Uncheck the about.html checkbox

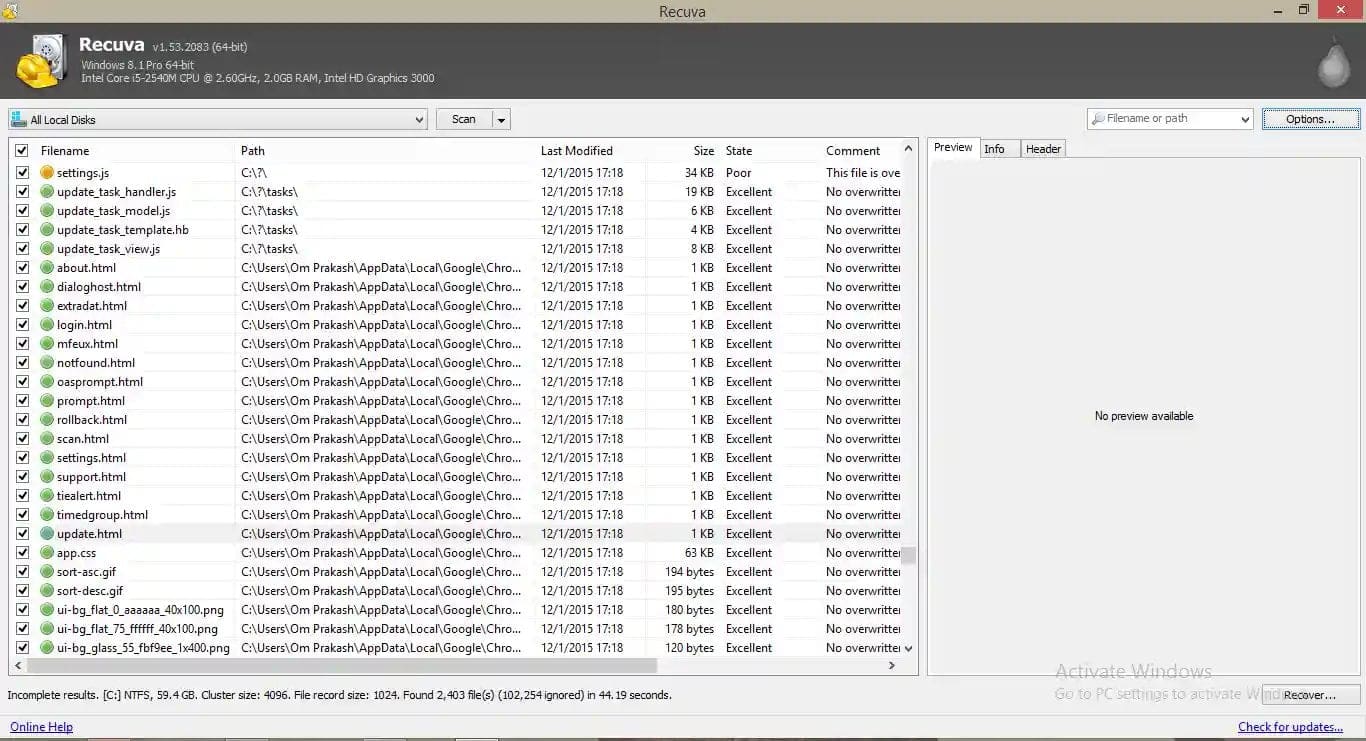[x=22, y=268]
